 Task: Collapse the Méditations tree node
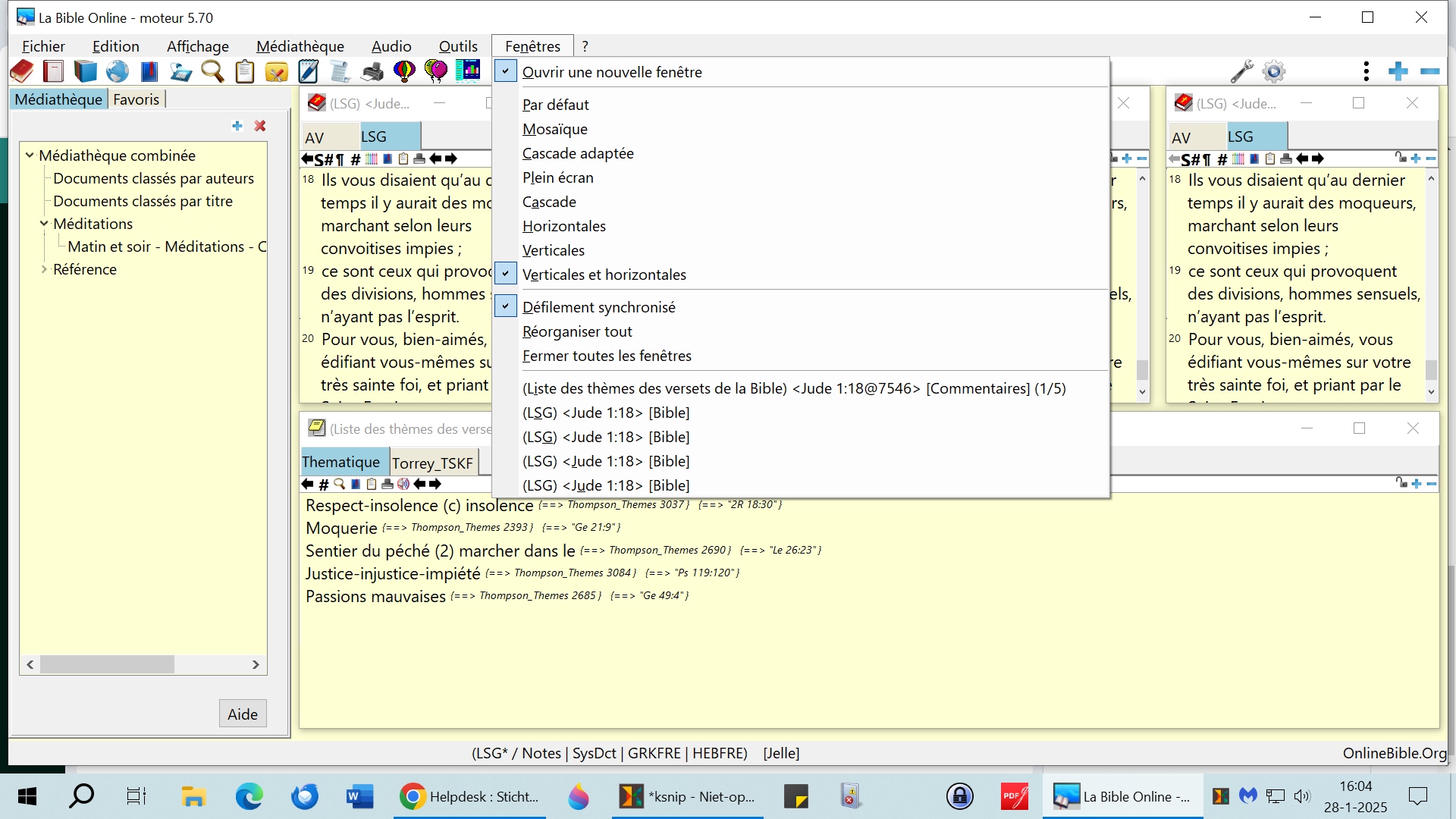[44, 224]
